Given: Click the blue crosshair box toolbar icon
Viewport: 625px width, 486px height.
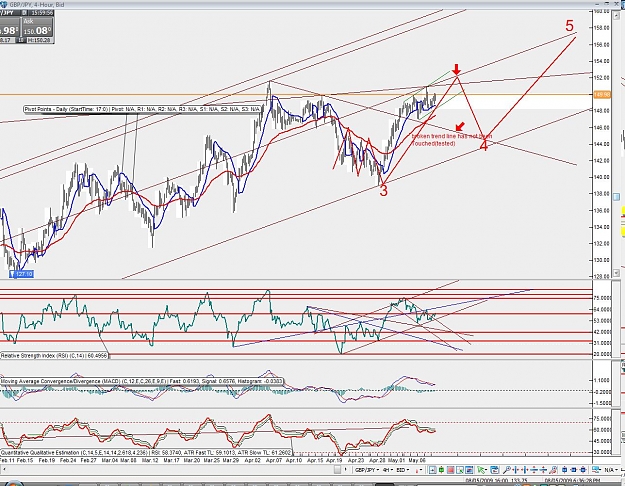Looking at the screenshot, I should [x=432, y=470].
